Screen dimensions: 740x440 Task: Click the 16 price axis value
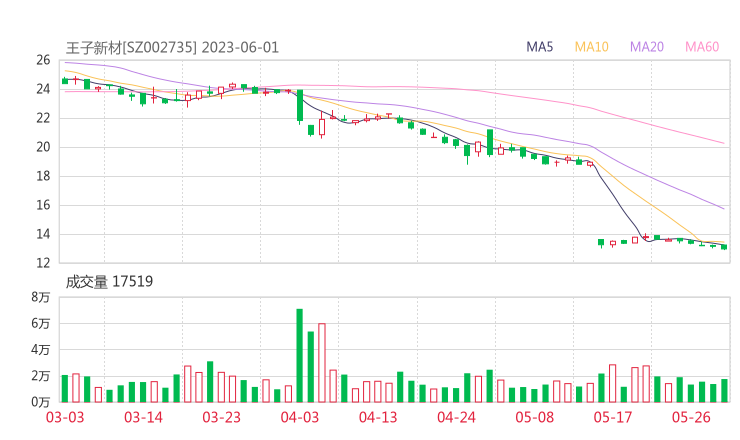click(x=43, y=205)
